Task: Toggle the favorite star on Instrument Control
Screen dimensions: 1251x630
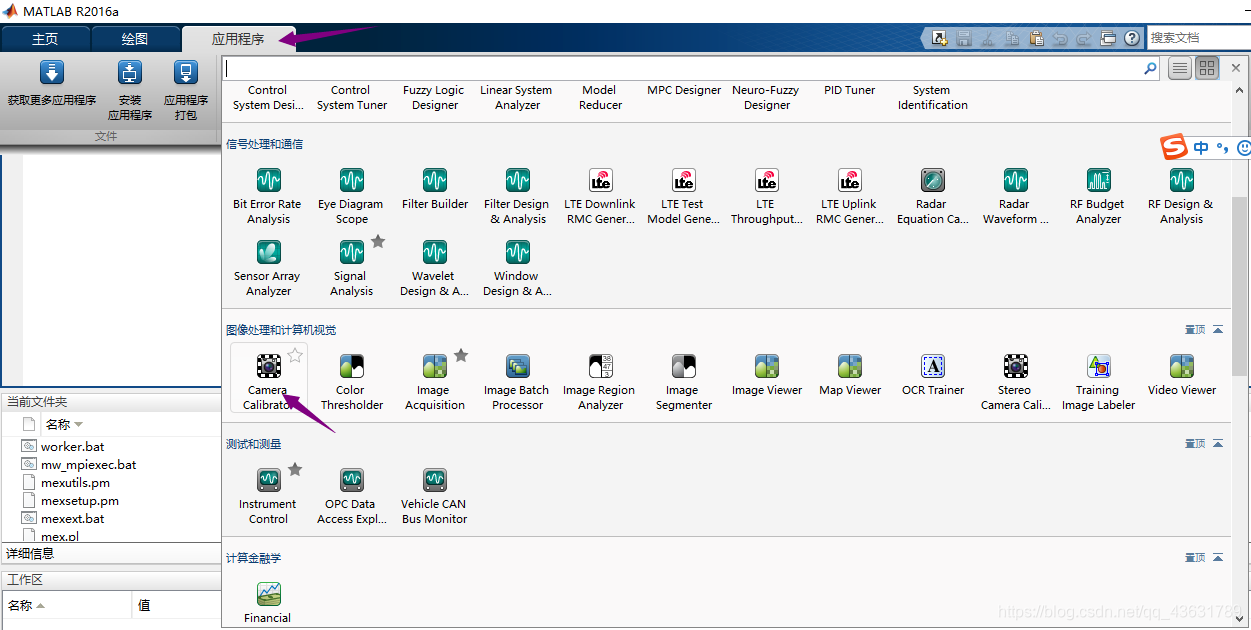Action: 295,469
